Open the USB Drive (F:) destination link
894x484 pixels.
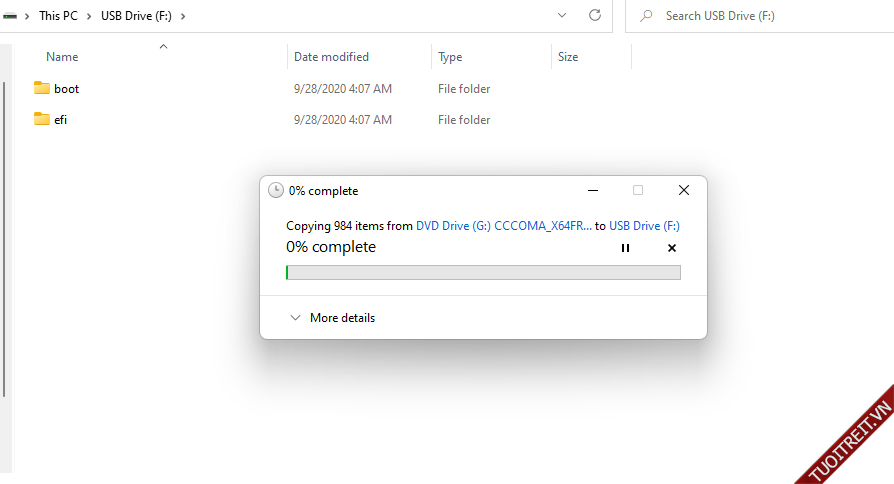click(x=644, y=226)
